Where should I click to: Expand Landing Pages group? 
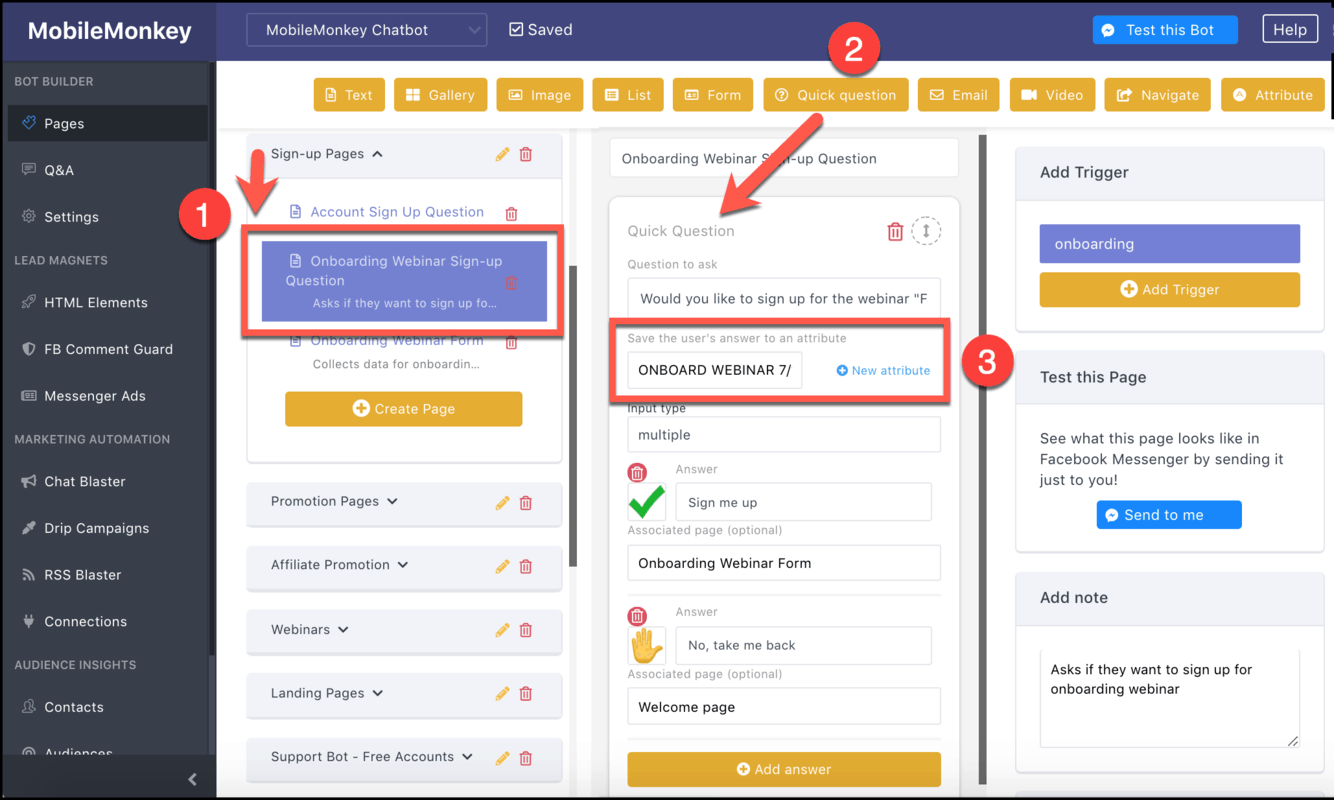tap(378, 693)
